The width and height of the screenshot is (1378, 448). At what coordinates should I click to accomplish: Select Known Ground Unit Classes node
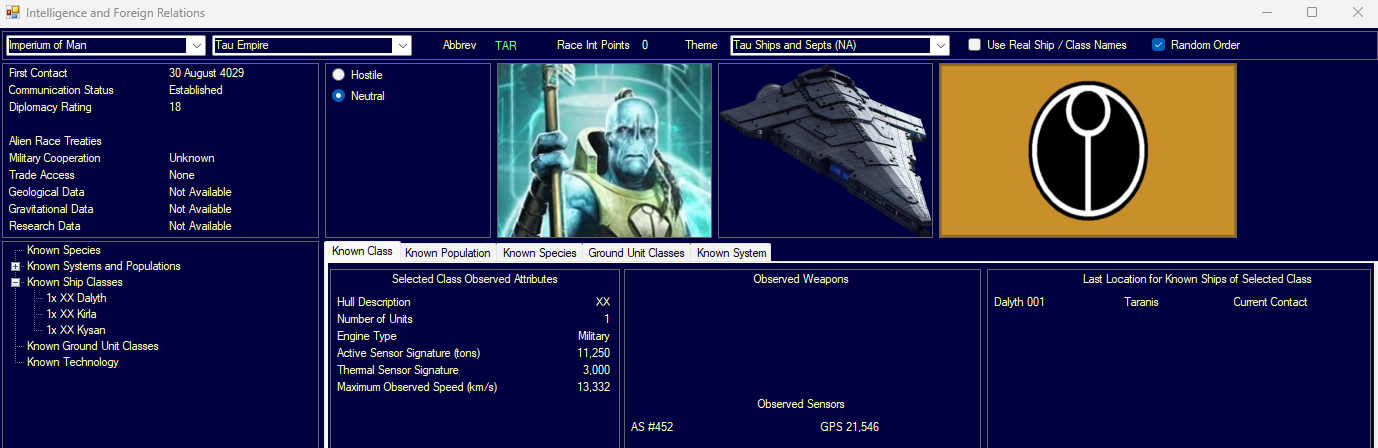93,346
